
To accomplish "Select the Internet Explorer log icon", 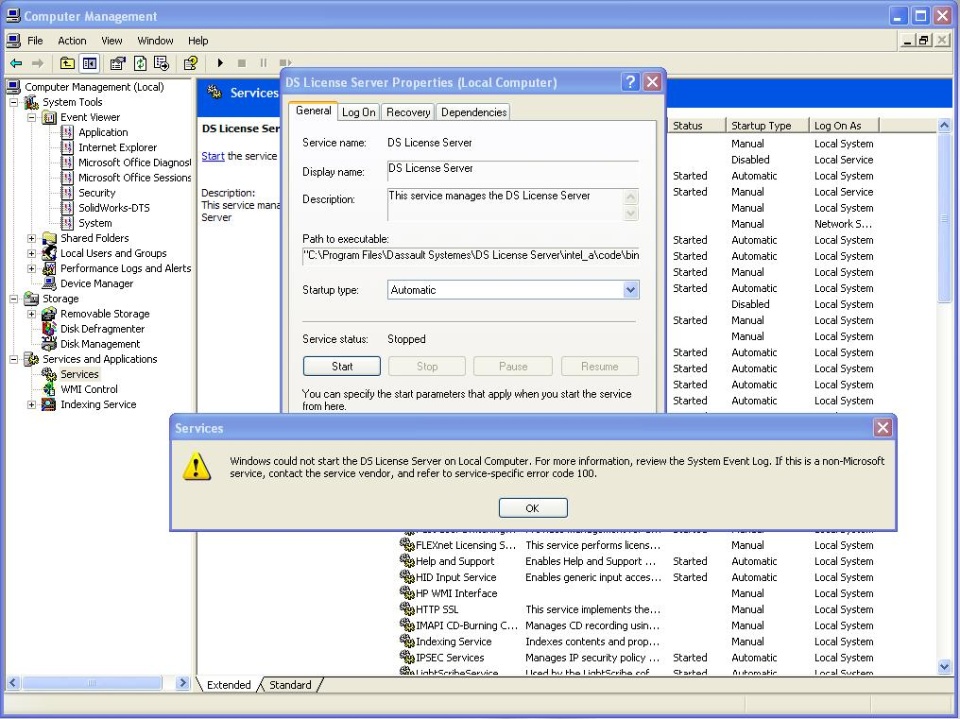I will click(x=67, y=148).
